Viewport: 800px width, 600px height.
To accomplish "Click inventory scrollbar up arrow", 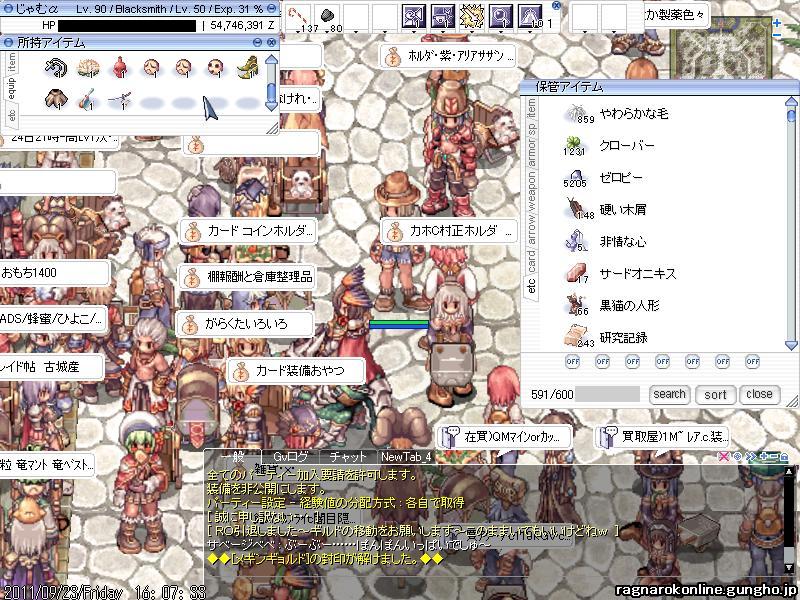I will coord(271,60).
